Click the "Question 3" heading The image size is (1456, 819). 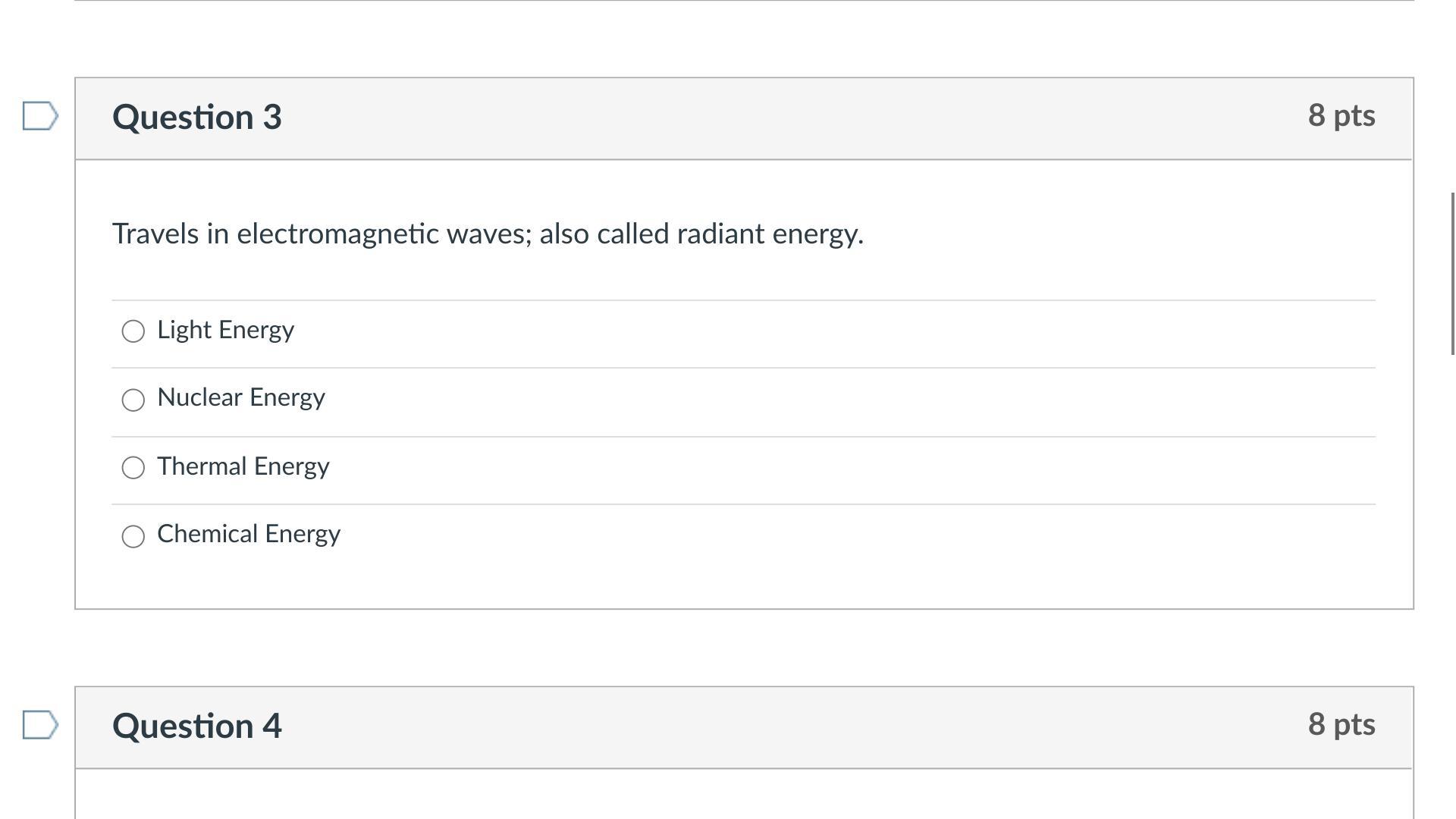click(197, 118)
